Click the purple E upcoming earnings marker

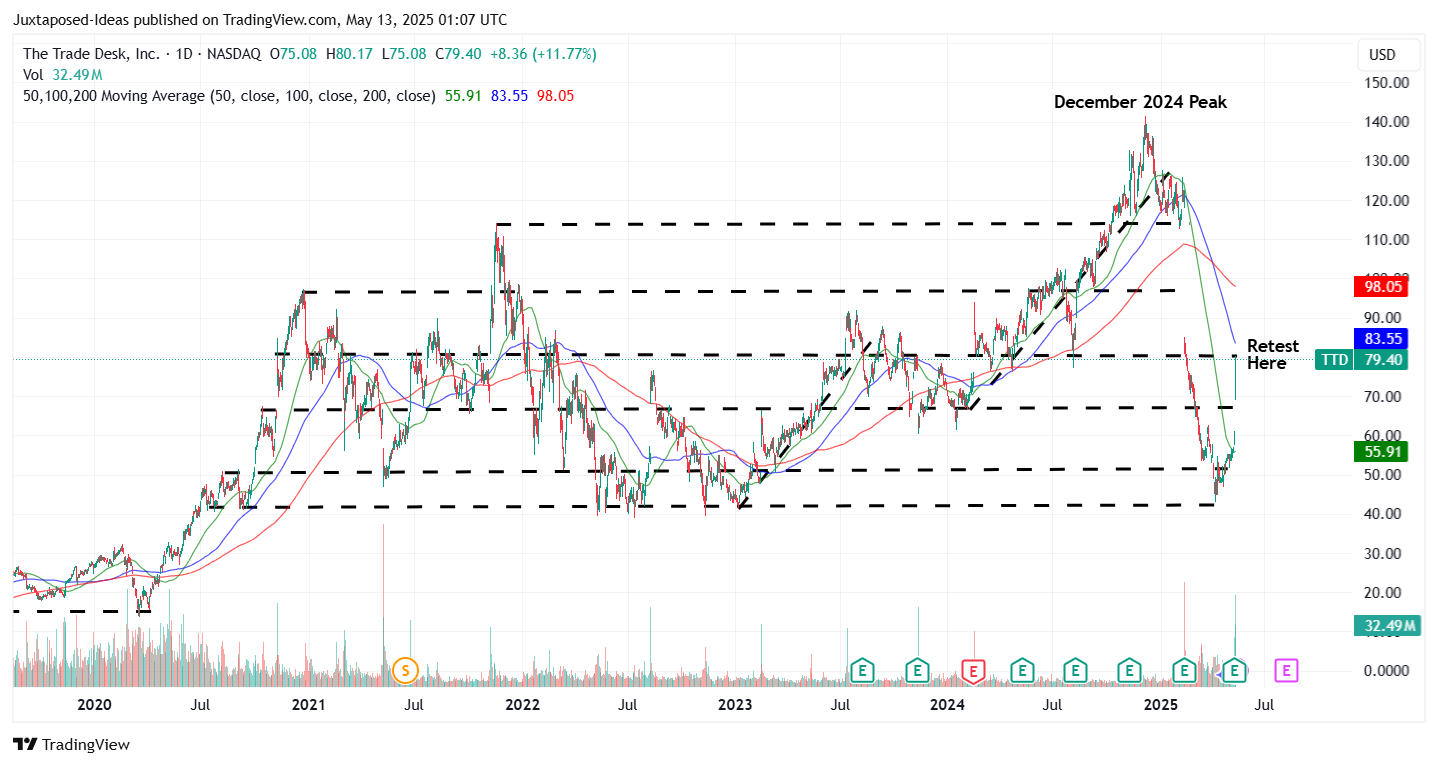[x=1287, y=670]
